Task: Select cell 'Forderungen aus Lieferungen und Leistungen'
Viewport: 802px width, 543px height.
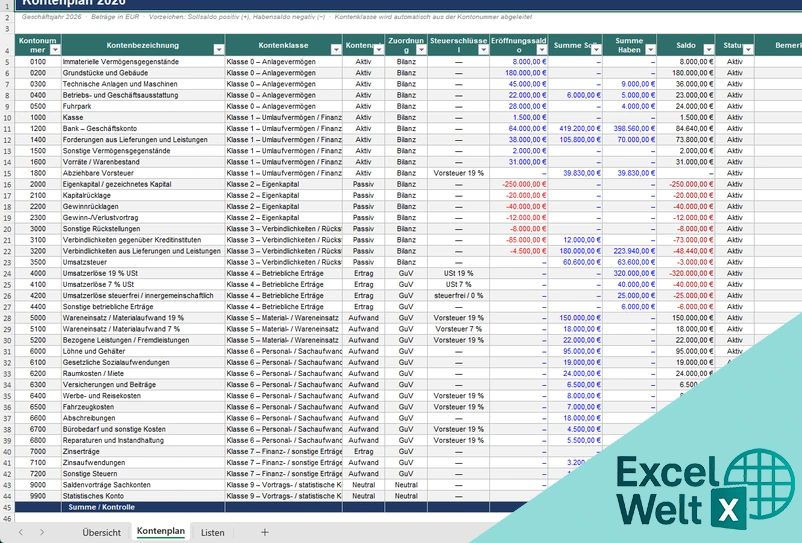Action: pyautogui.click(x=143, y=140)
